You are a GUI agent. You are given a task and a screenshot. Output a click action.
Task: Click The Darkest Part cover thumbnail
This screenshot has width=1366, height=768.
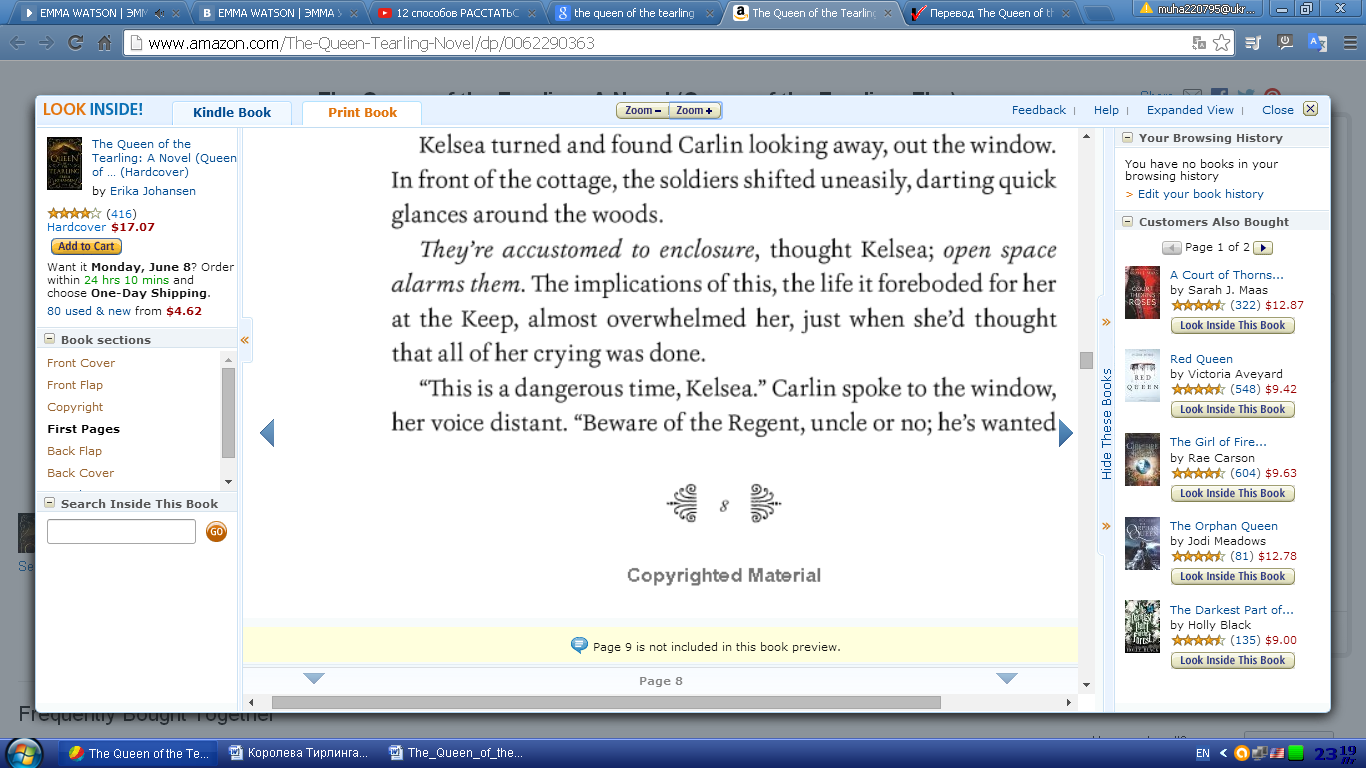coord(1142,627)
